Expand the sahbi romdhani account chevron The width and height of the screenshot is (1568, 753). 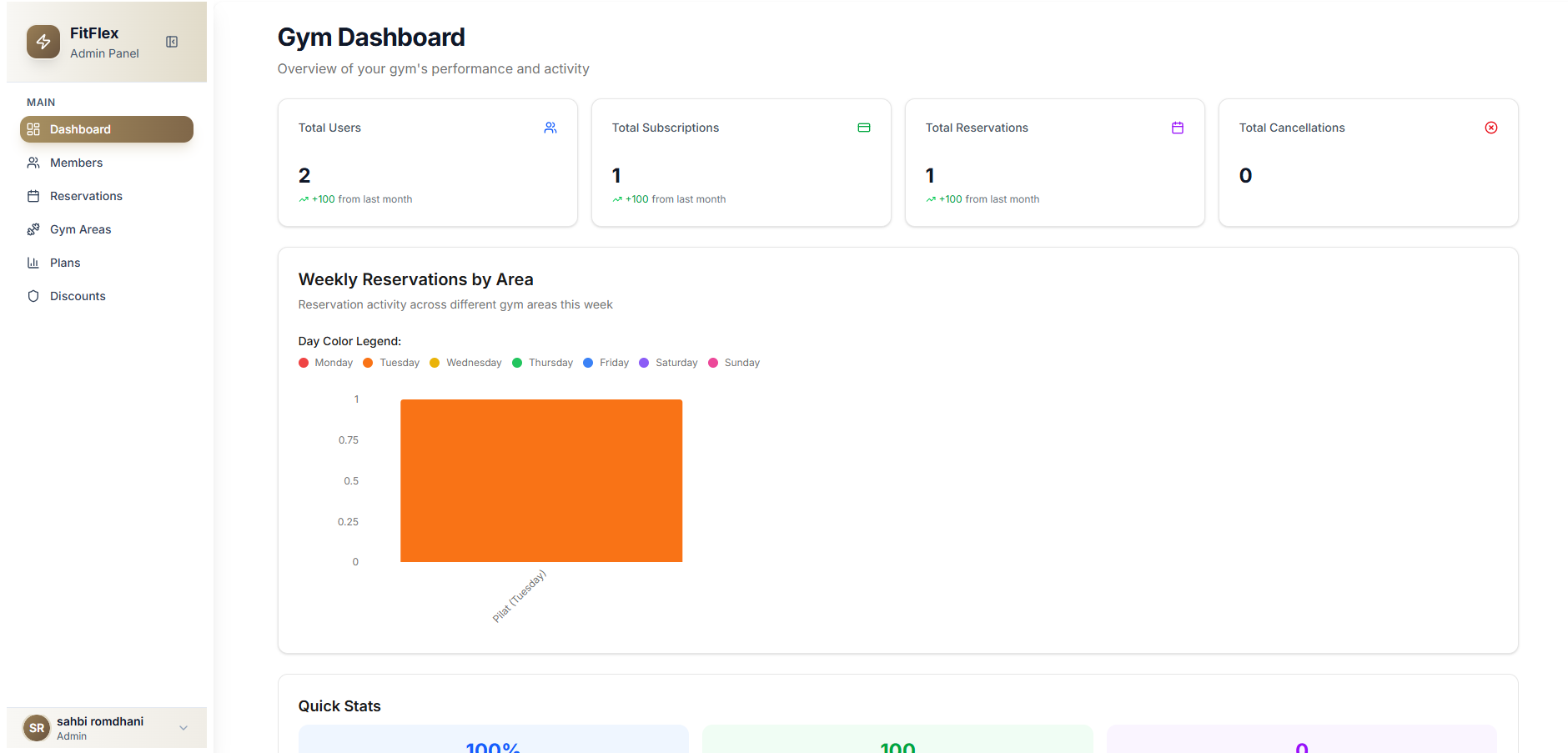[183, 728]
